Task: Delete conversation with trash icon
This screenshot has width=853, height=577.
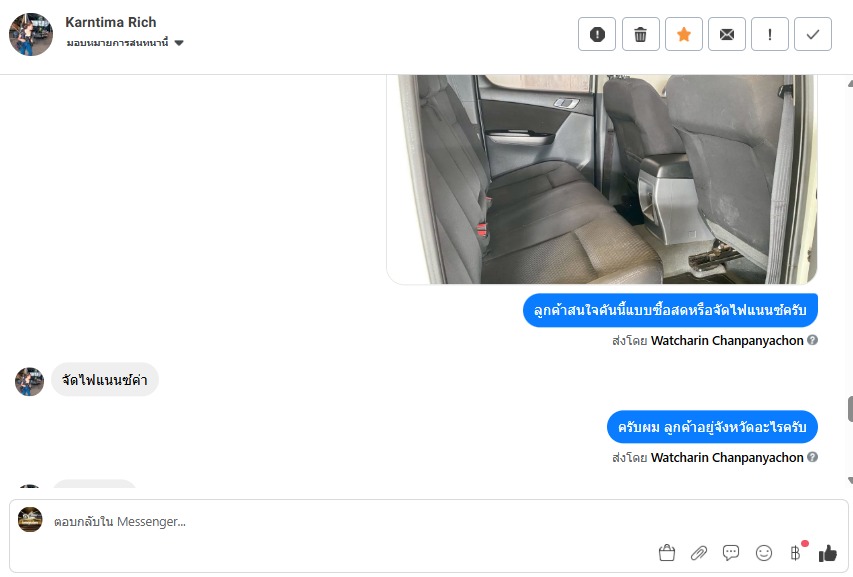Action: pyautogui.click(x=640, y=34)
